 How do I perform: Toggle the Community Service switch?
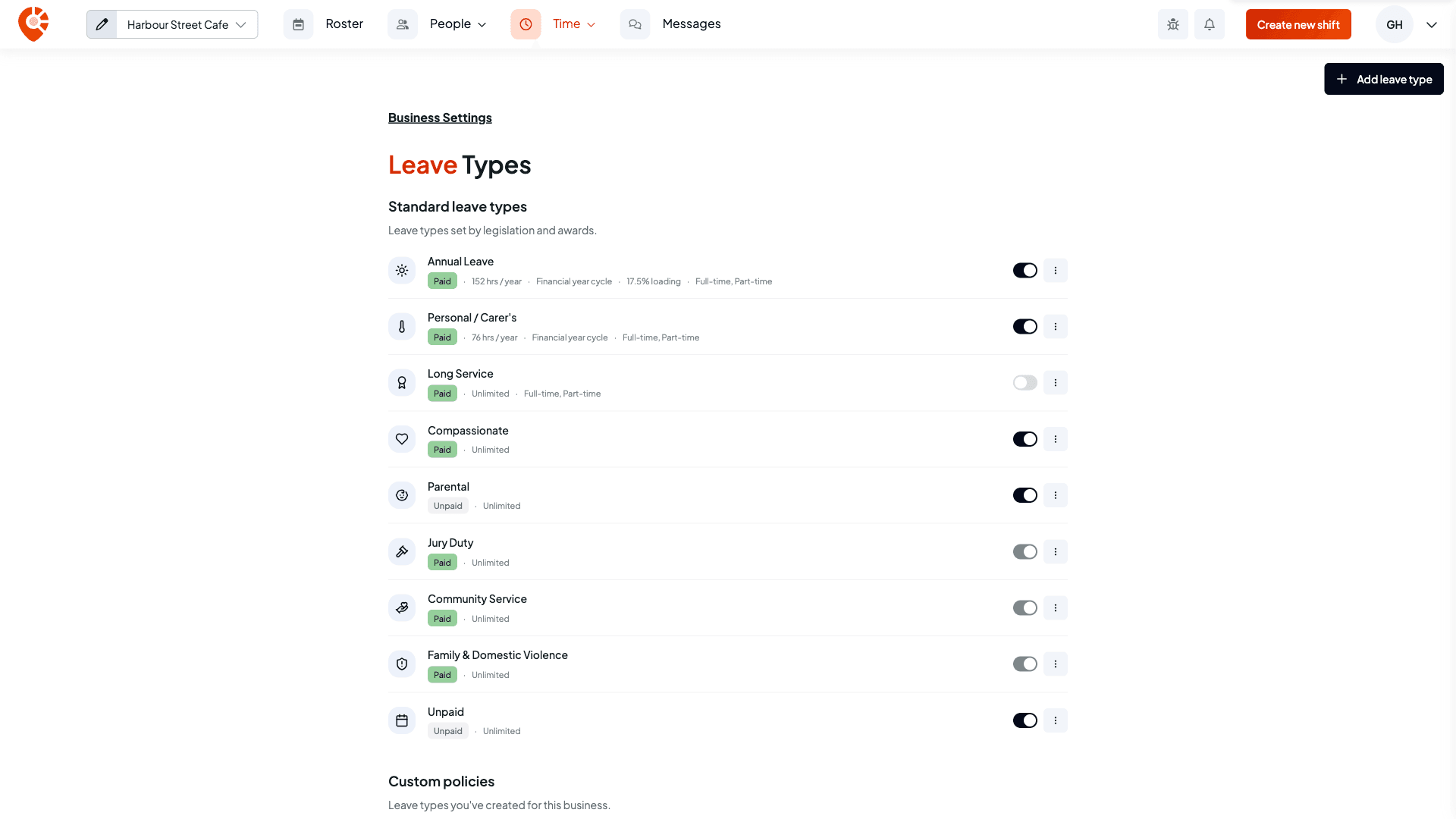point(1025,607)
